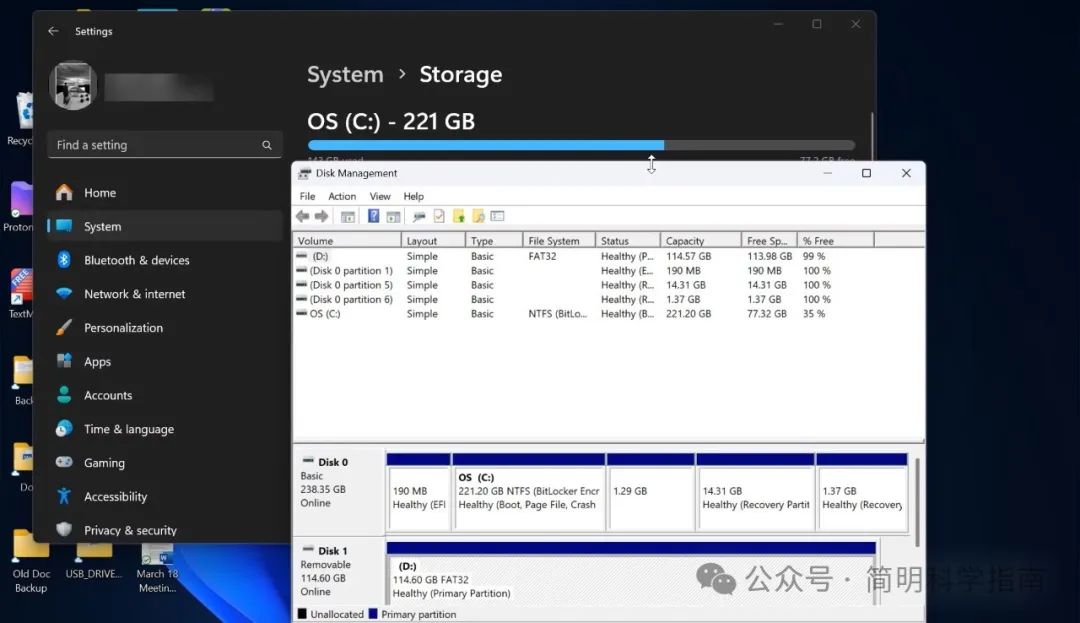Open Accessibility settings
This screenshot has width=1080, height=623.
coord(115,497)
